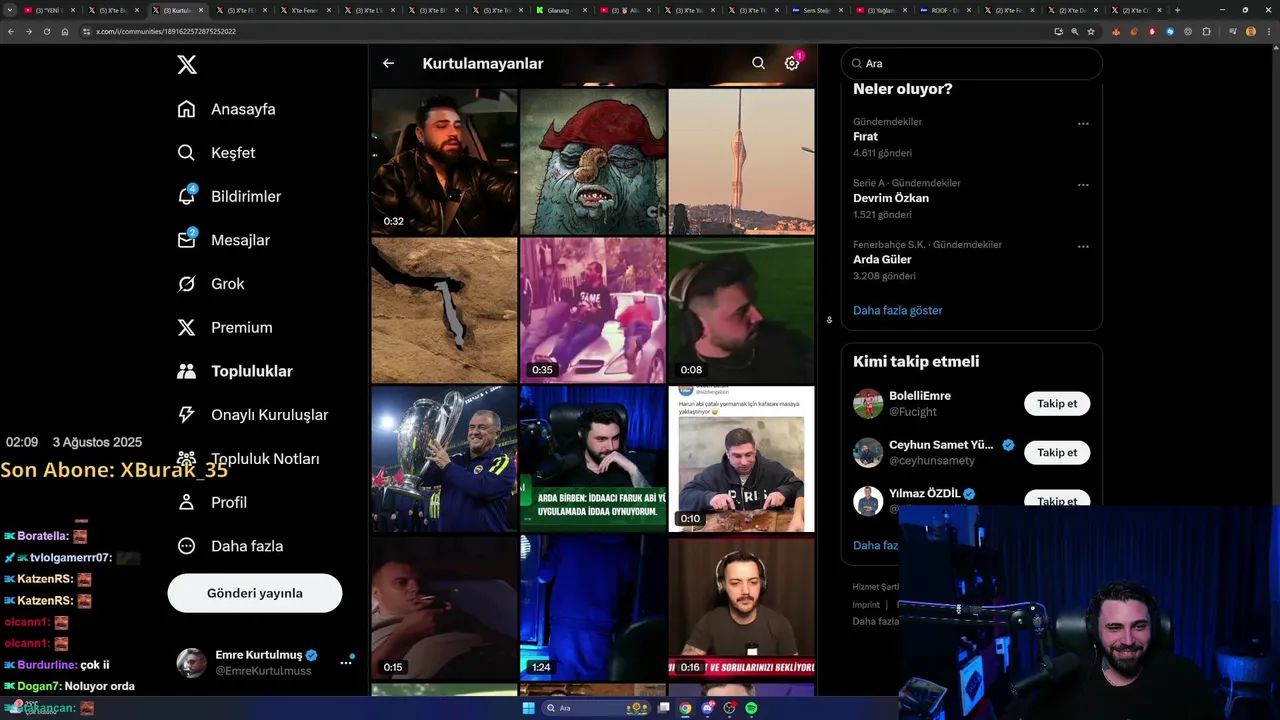Open the Devrim Özkan trending topic
Image resolution: width=1280 pixels, height=720 pixels.
click(x=891, y=198)
